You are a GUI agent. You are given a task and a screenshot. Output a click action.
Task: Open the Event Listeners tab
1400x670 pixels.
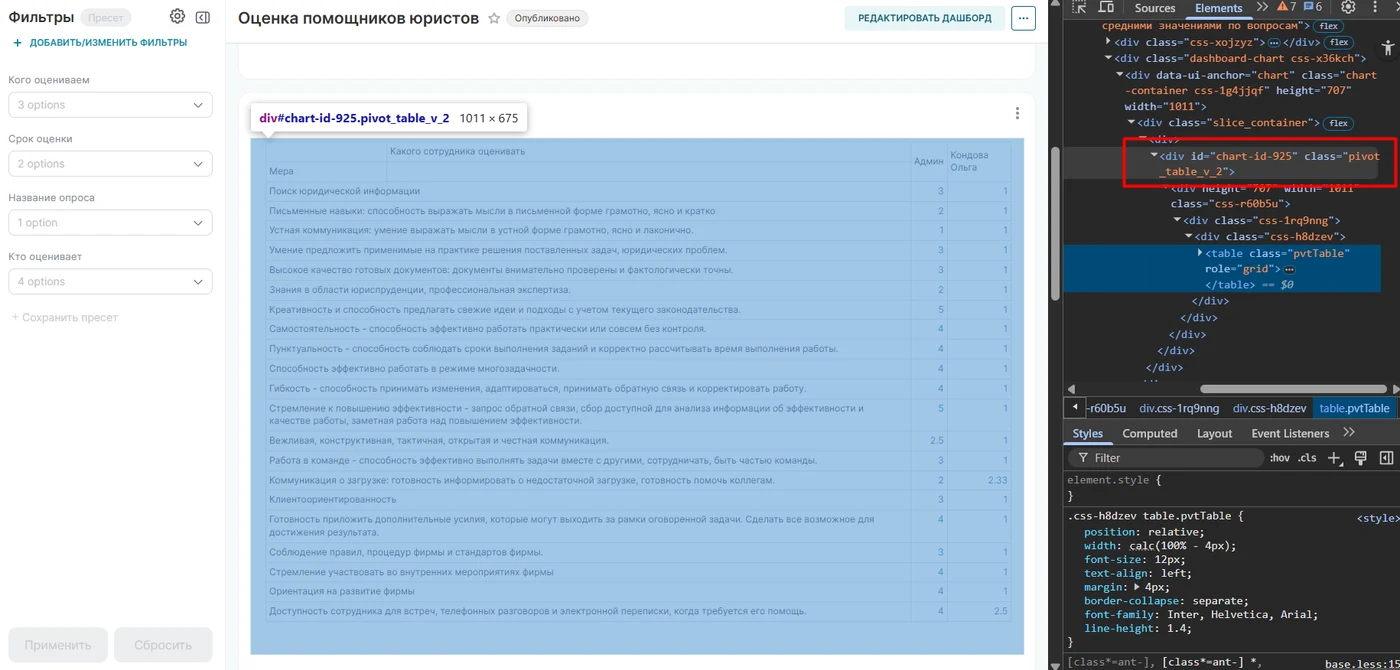click(1290, 433)
